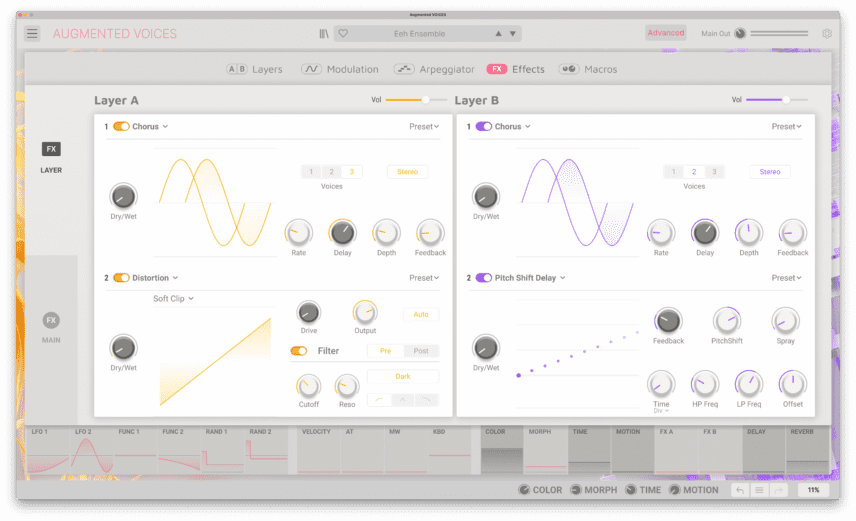Open Pitch Shift Delay Preset menu

787,277
